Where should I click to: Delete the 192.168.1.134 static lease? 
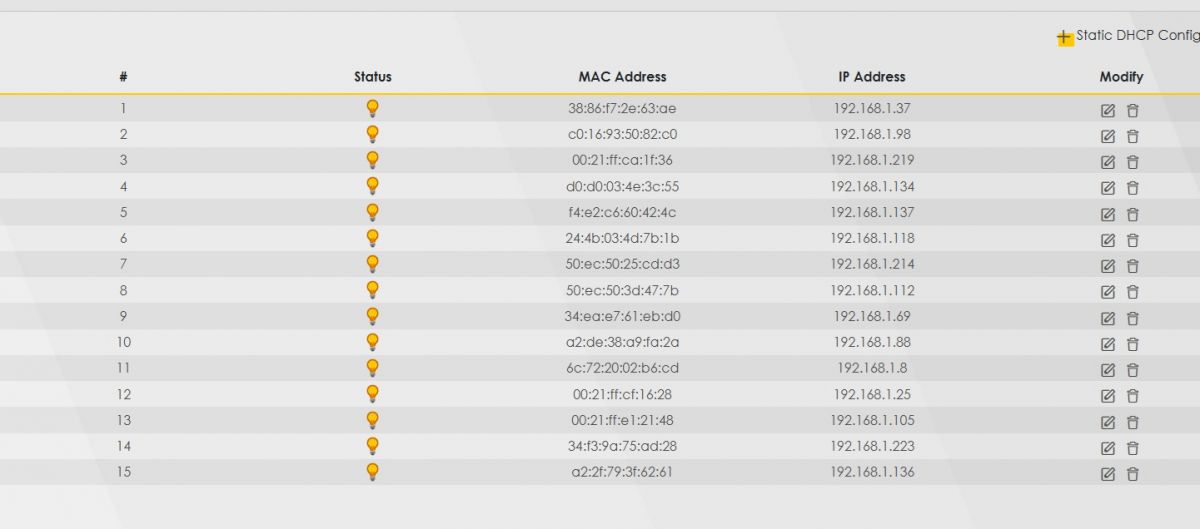[x=1133, y=188]
